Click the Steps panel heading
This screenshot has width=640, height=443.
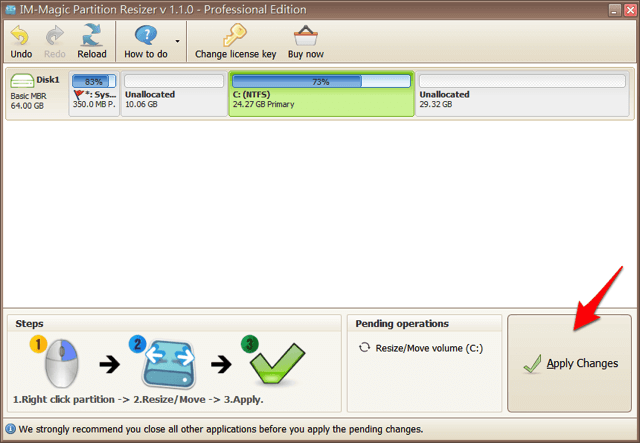click(x=29, y=323)
